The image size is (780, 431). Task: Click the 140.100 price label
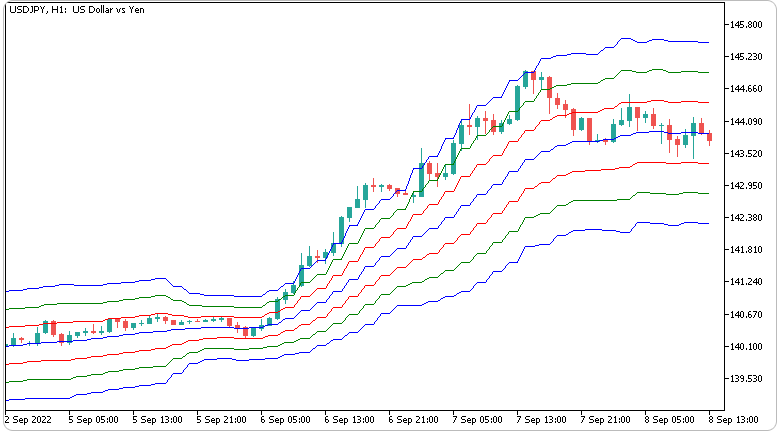click(746, 347)
